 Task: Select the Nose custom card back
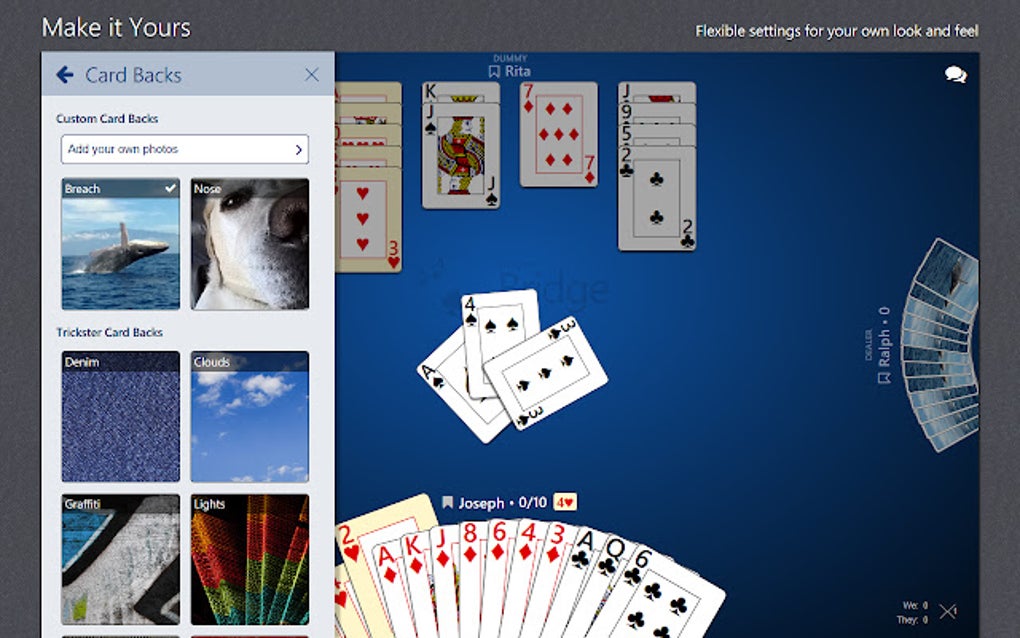pyautogui.click(x=247, y=243)
